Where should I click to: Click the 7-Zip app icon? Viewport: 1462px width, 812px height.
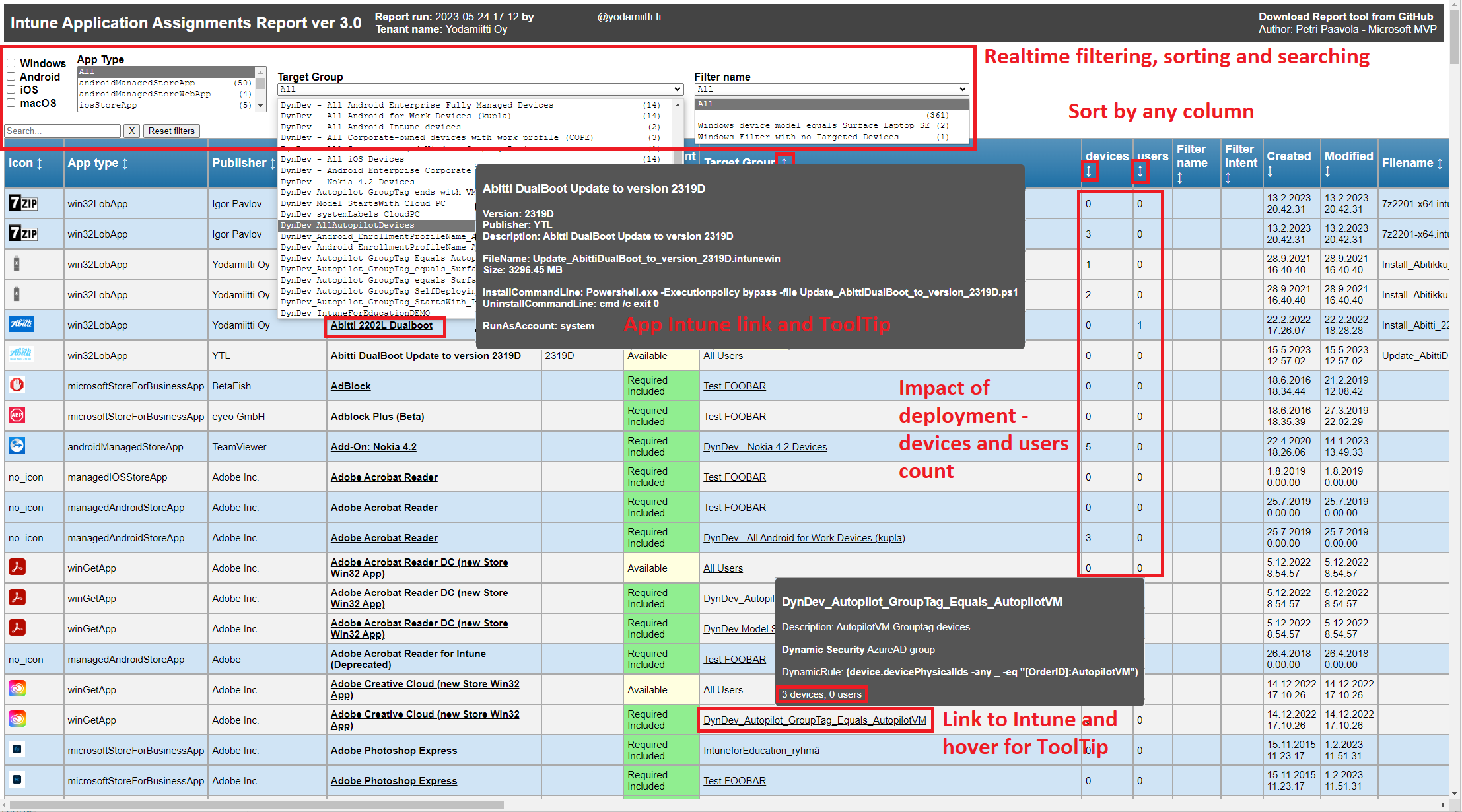click(x=22, y=203)
